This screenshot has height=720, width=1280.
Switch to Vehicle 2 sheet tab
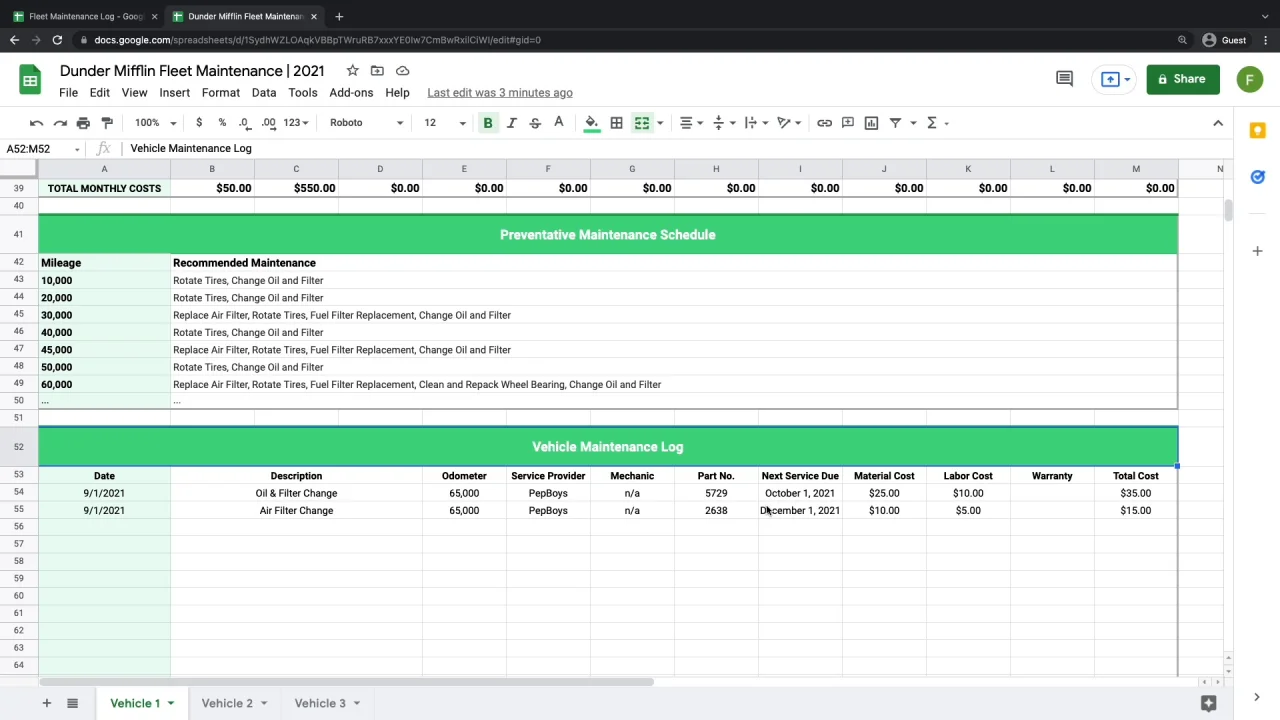click(x=227, y=703)
